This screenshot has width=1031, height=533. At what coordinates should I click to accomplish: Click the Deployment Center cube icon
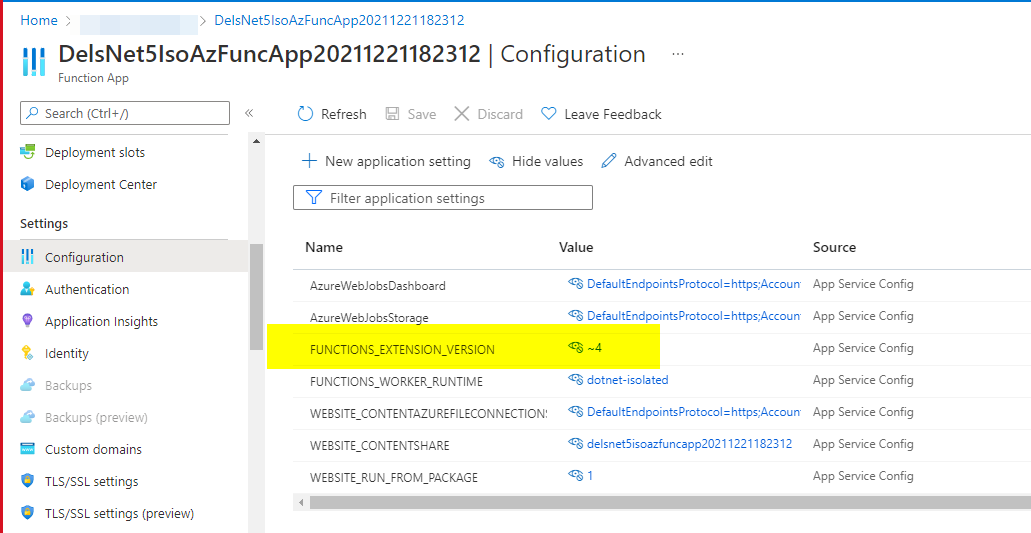tap(27, 184)
